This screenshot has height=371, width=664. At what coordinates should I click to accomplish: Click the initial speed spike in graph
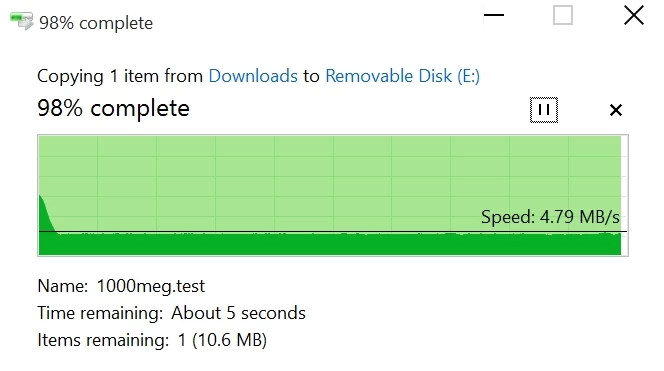pyautogui.click(x=46, y=213)
